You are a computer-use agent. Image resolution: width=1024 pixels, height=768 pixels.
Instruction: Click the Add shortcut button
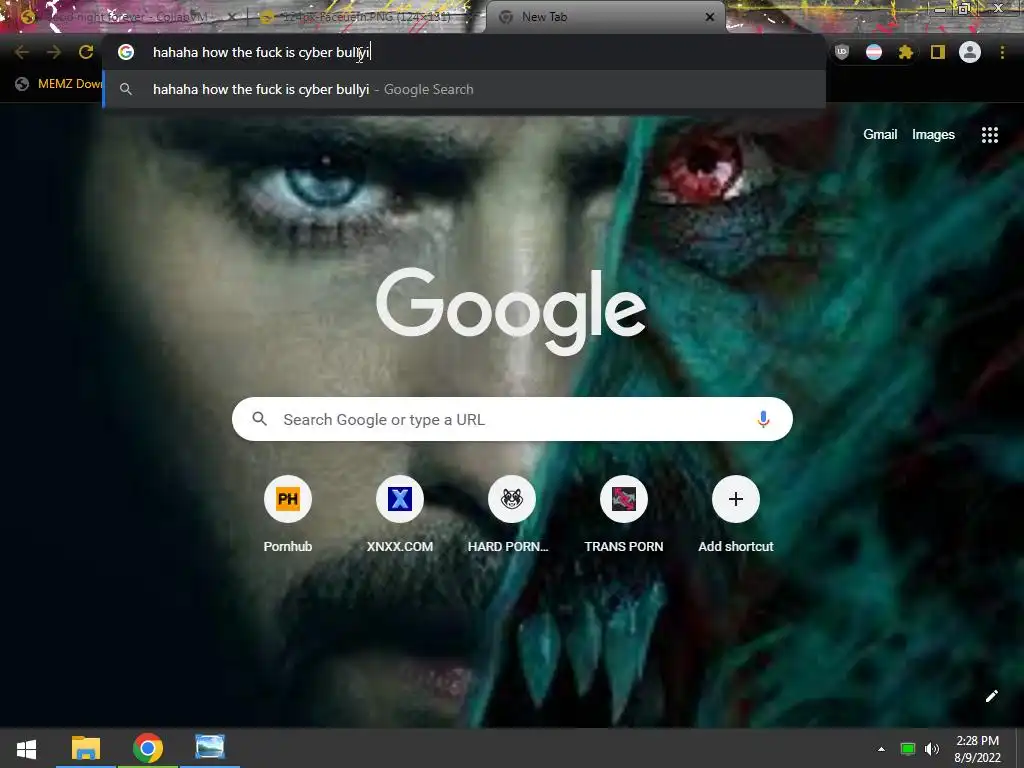pyautogui.click(x=735, y=515)
